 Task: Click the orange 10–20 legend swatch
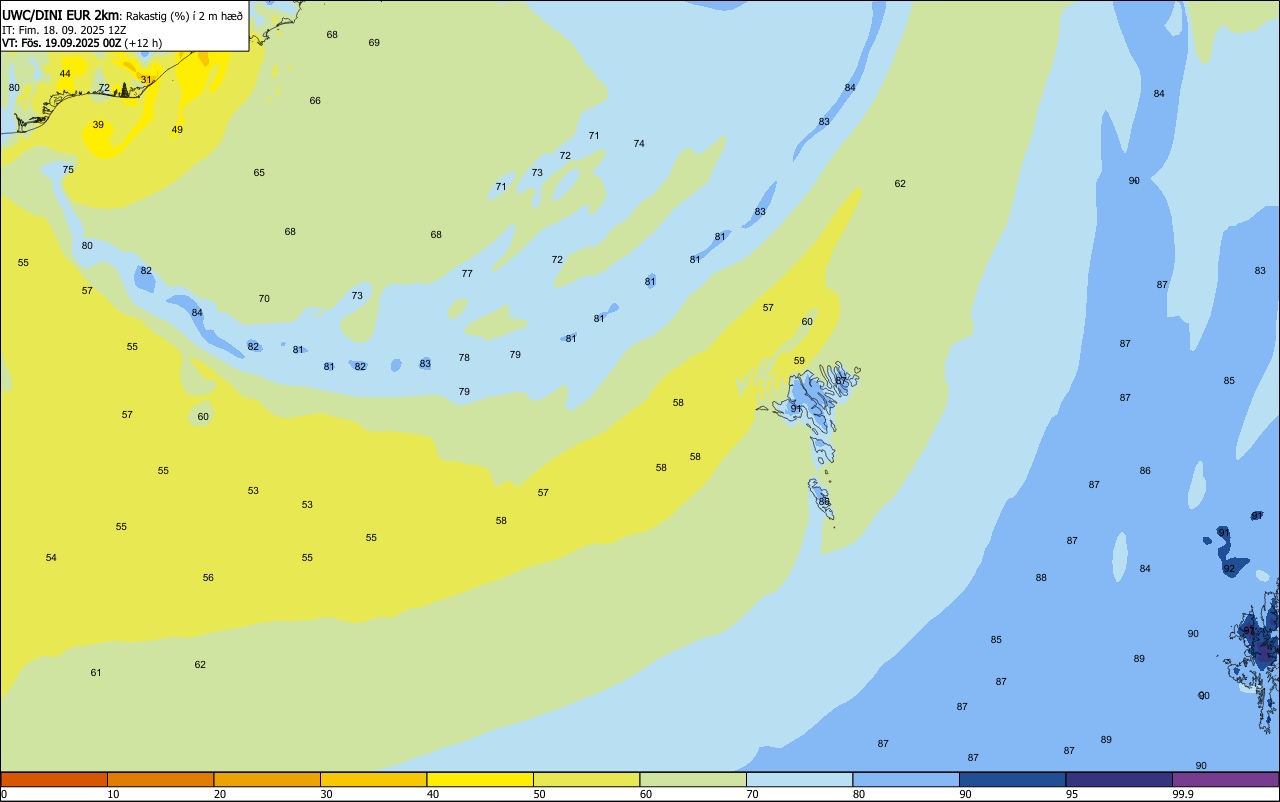click(160, 779)
